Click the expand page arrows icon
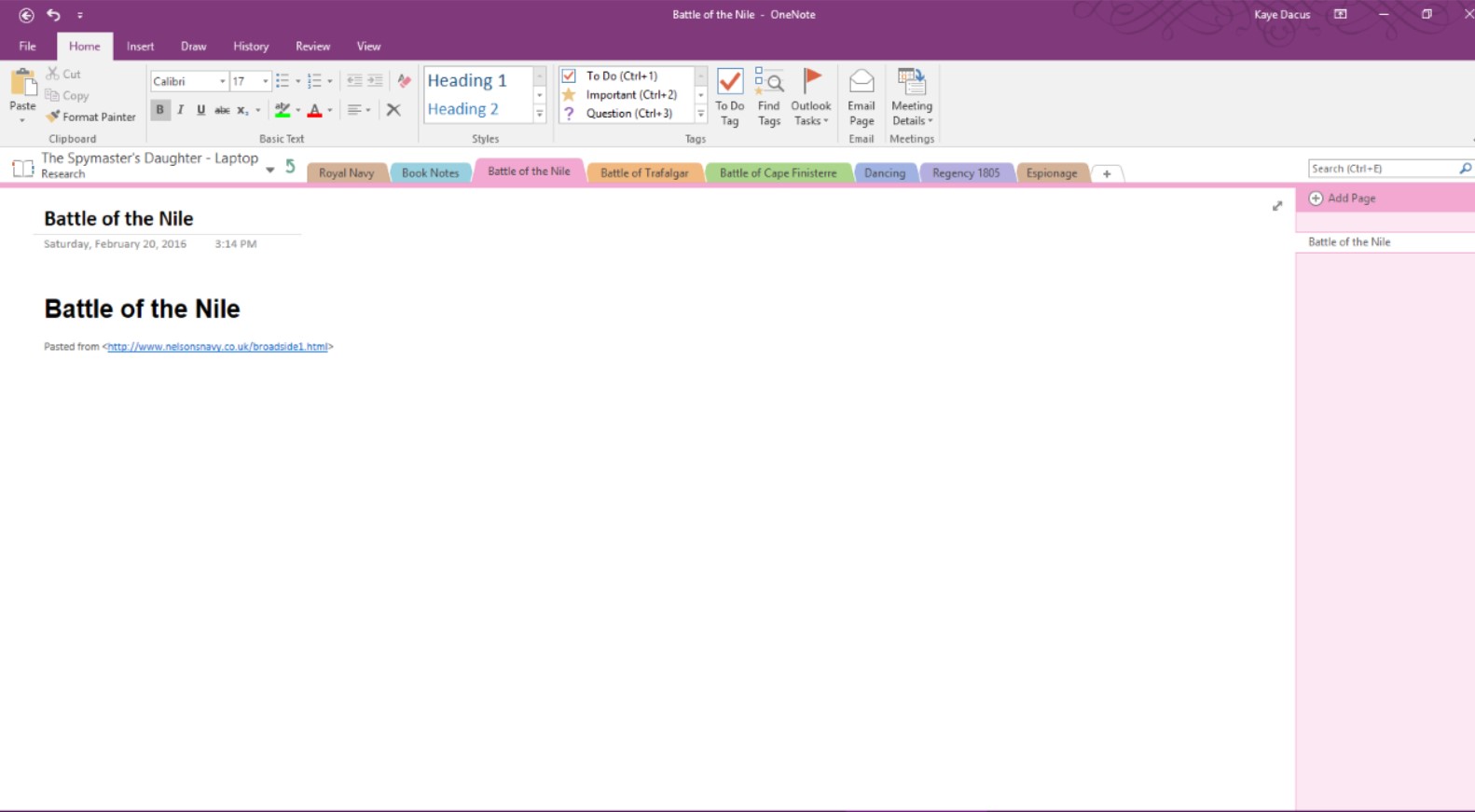This screenshot has height=812, width=1475. coord(1277,206)
